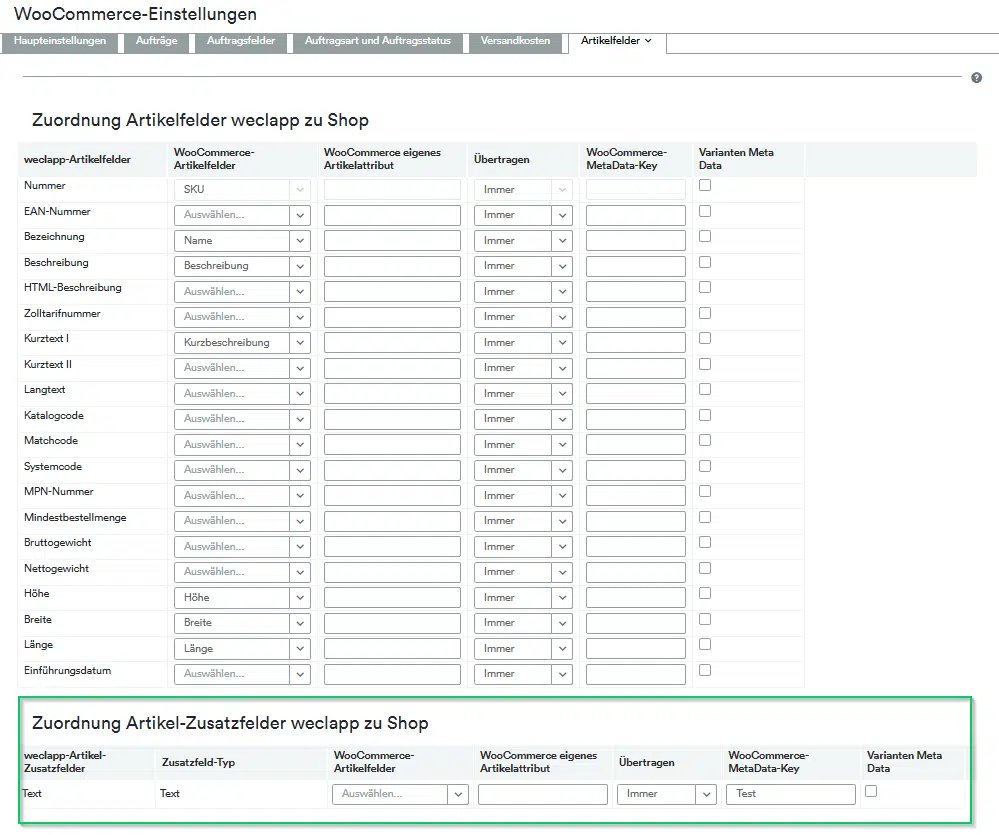The image size is (999, 835).
Task: Switch to the Haupteinstellungen tab
Action: (60, 41)
